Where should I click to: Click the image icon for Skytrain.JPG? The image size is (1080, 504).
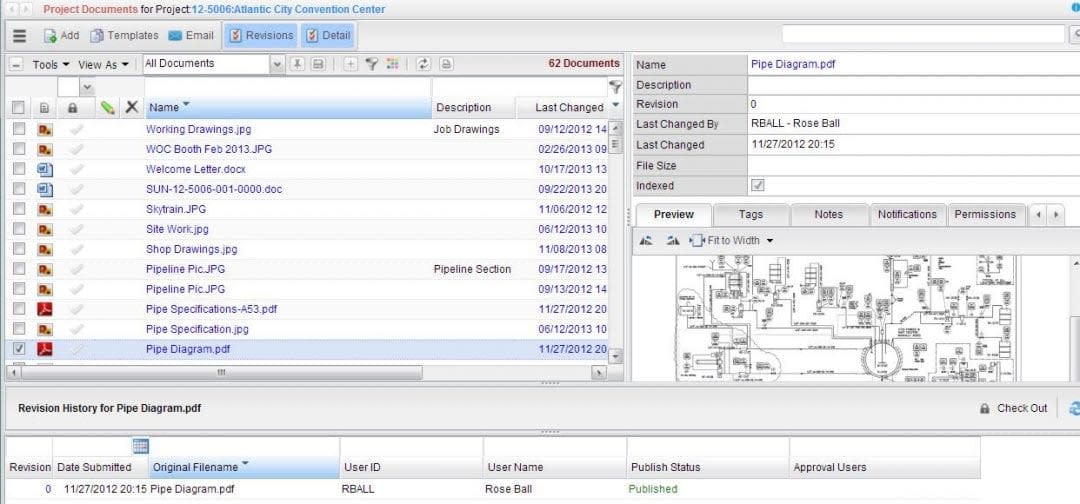pyautogui.click(x=45, y=209)
